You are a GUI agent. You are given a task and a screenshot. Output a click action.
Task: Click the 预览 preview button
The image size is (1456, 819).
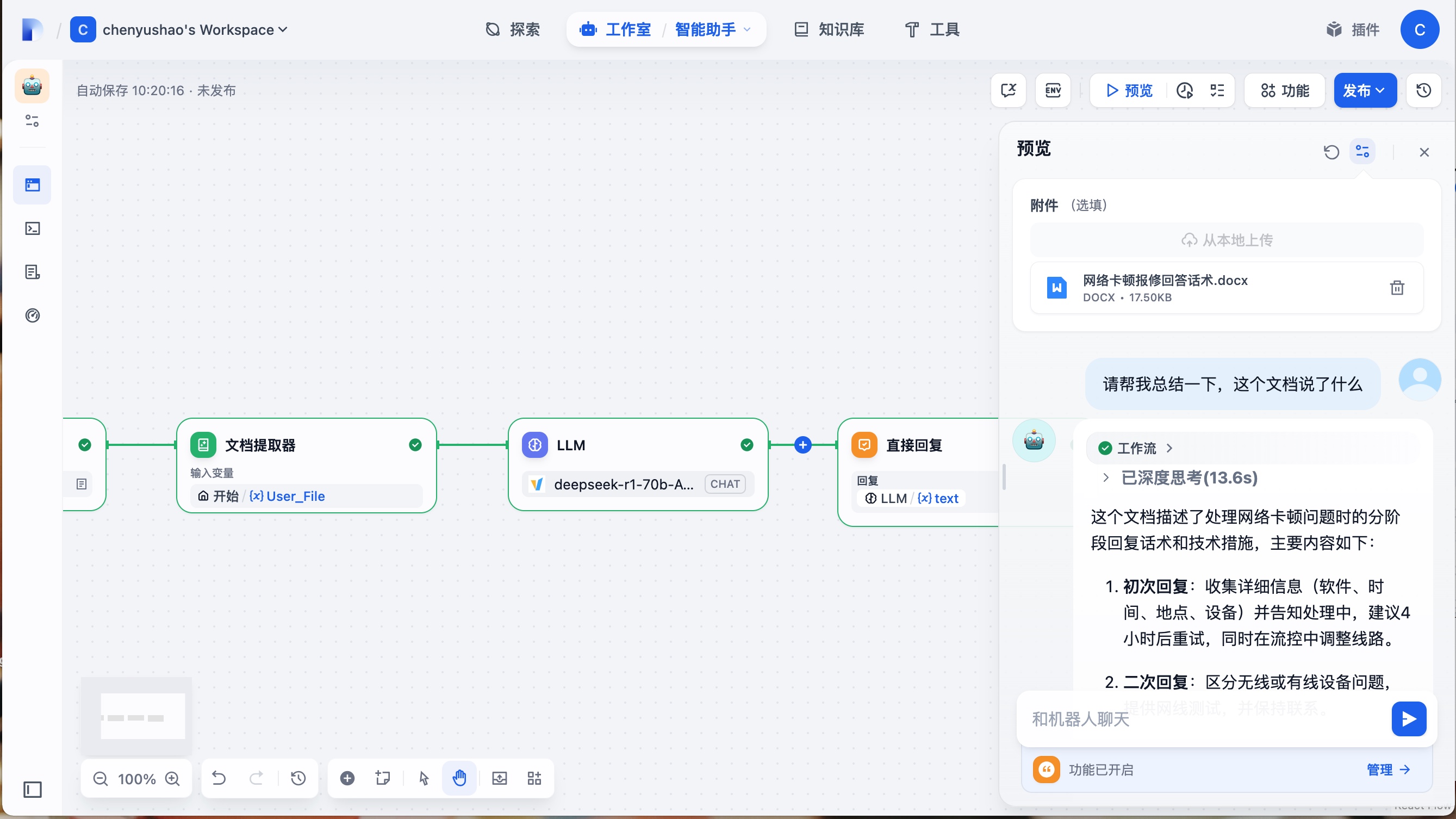(1129, 90)
